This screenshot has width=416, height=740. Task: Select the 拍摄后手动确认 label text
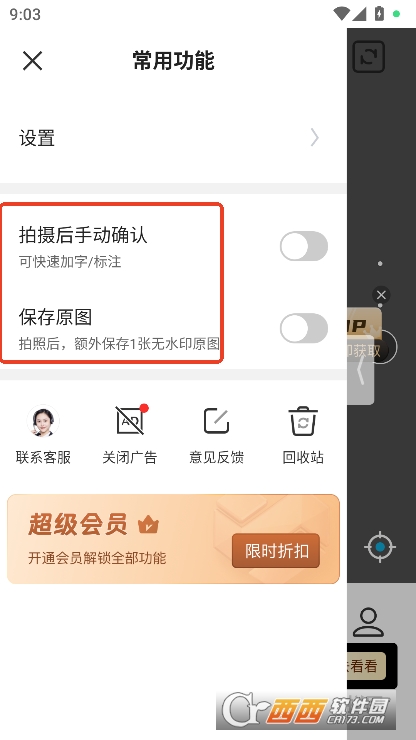click(x=83, y=235)
